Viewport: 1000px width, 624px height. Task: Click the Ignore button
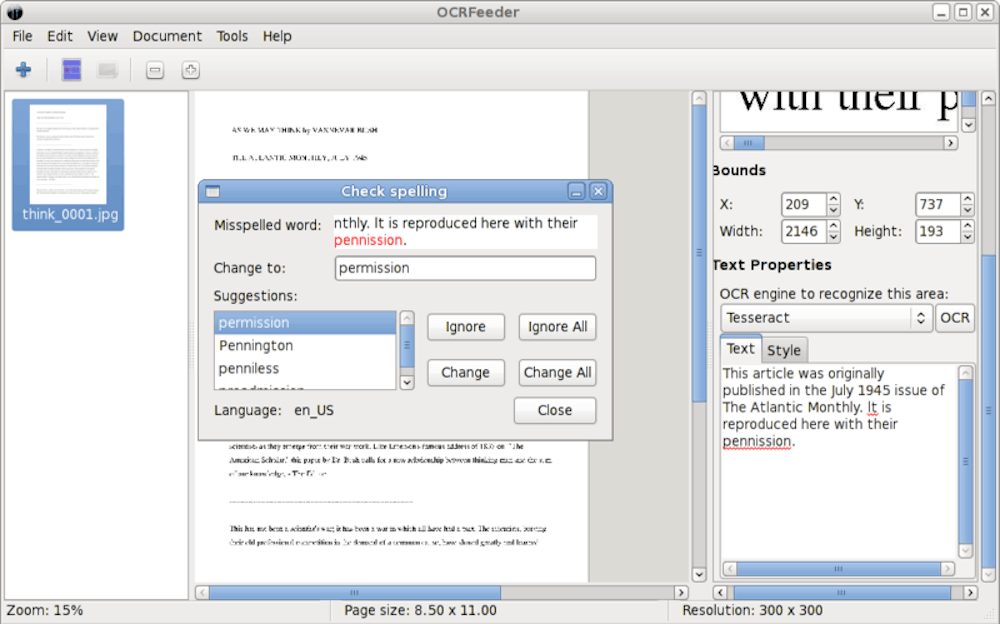click(x=465, y=327)
